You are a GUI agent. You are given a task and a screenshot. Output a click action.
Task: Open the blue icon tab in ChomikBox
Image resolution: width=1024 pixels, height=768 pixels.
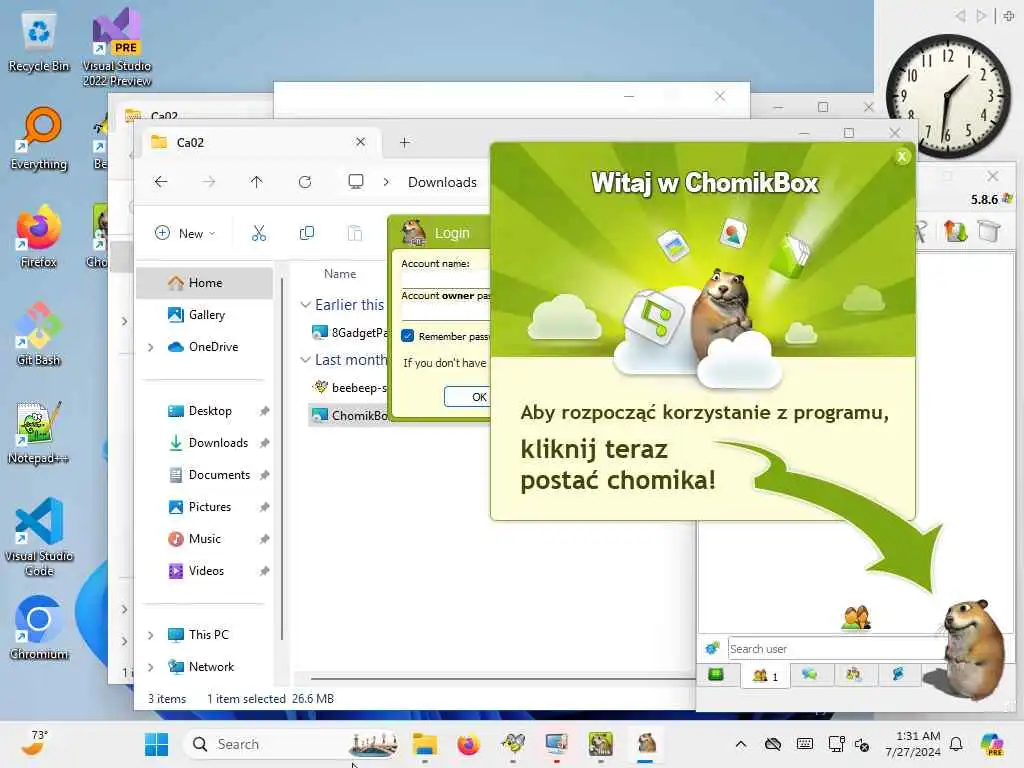[899, 675]
